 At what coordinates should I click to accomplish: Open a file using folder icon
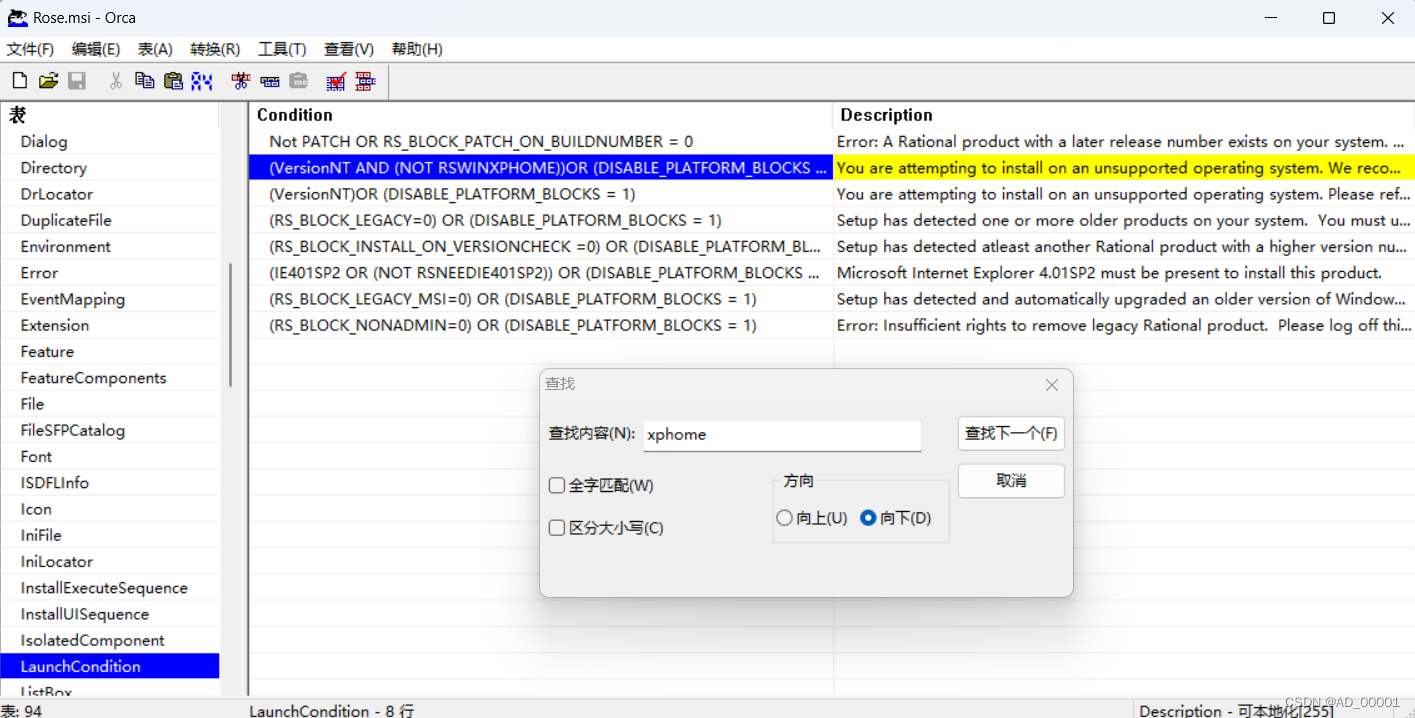tap(48, 81)
